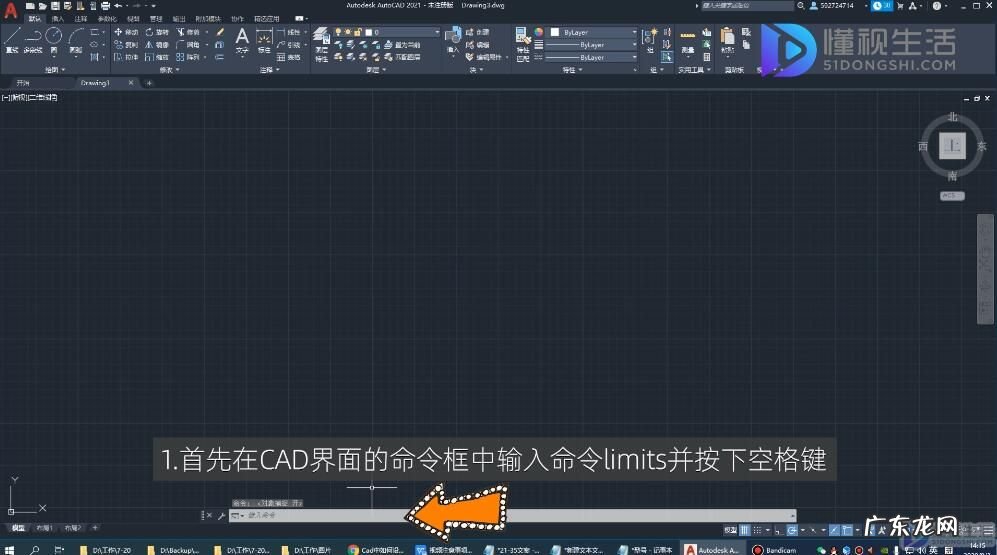Image resolution: width=997 pixels, height=555 pixels.
Task: Click the erase pencil icon in Modify panel
Action: (220, 32)
